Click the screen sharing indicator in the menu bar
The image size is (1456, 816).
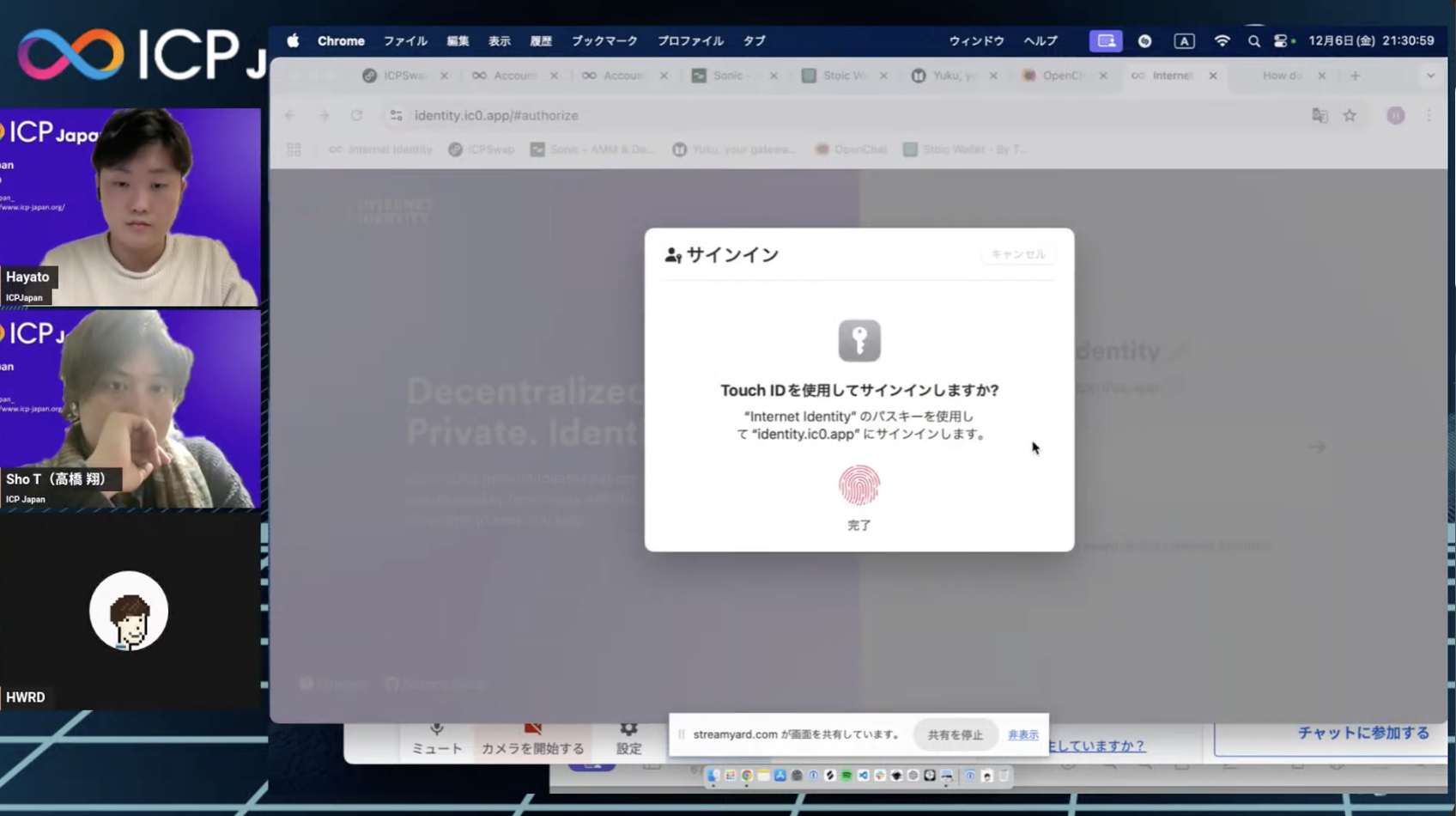tap(1106, 40)
